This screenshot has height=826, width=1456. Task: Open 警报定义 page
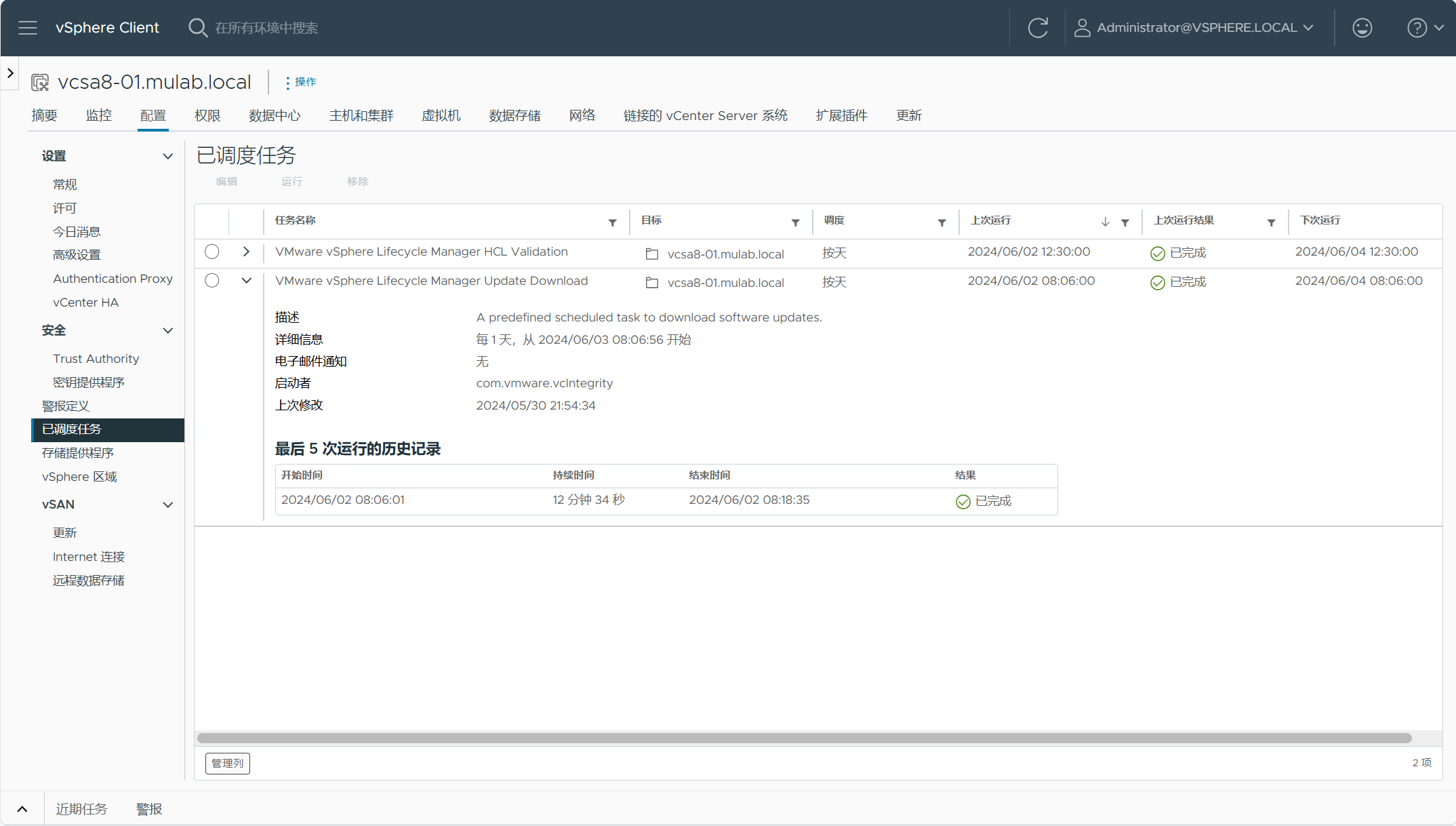[x=66, y=406]
